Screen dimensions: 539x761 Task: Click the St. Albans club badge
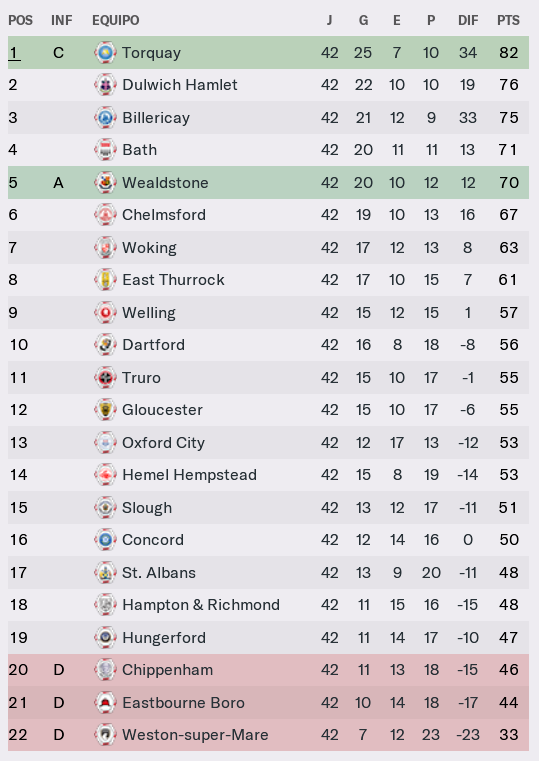[105, 572]
